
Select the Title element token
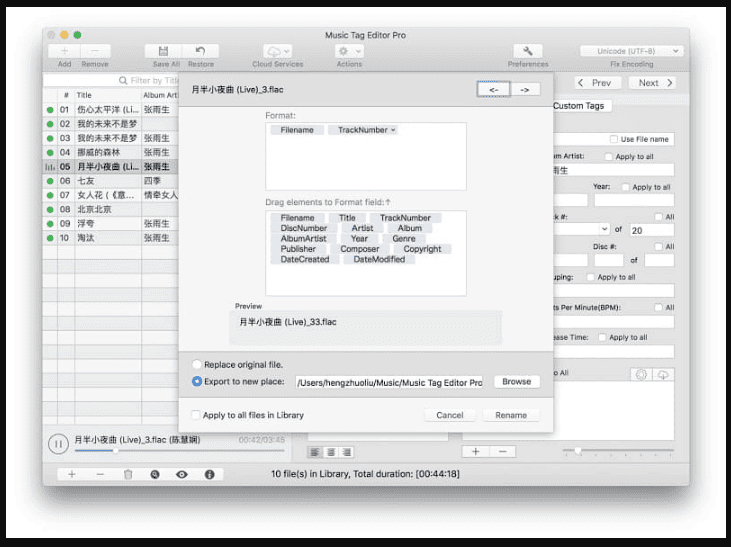click(x=347, y=218)
